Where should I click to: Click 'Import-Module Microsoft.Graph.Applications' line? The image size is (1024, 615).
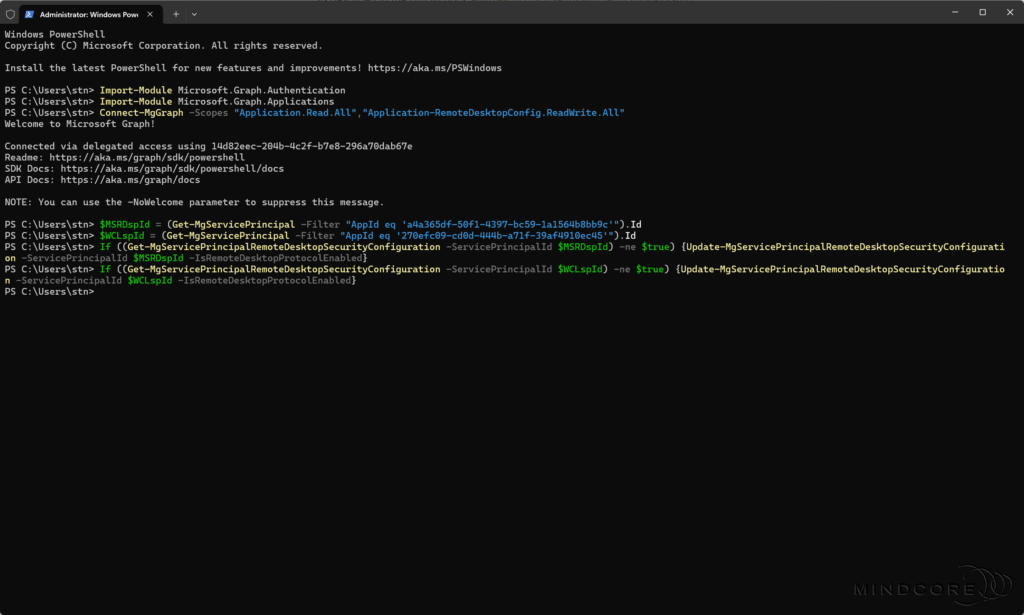(x=217, y=101)
